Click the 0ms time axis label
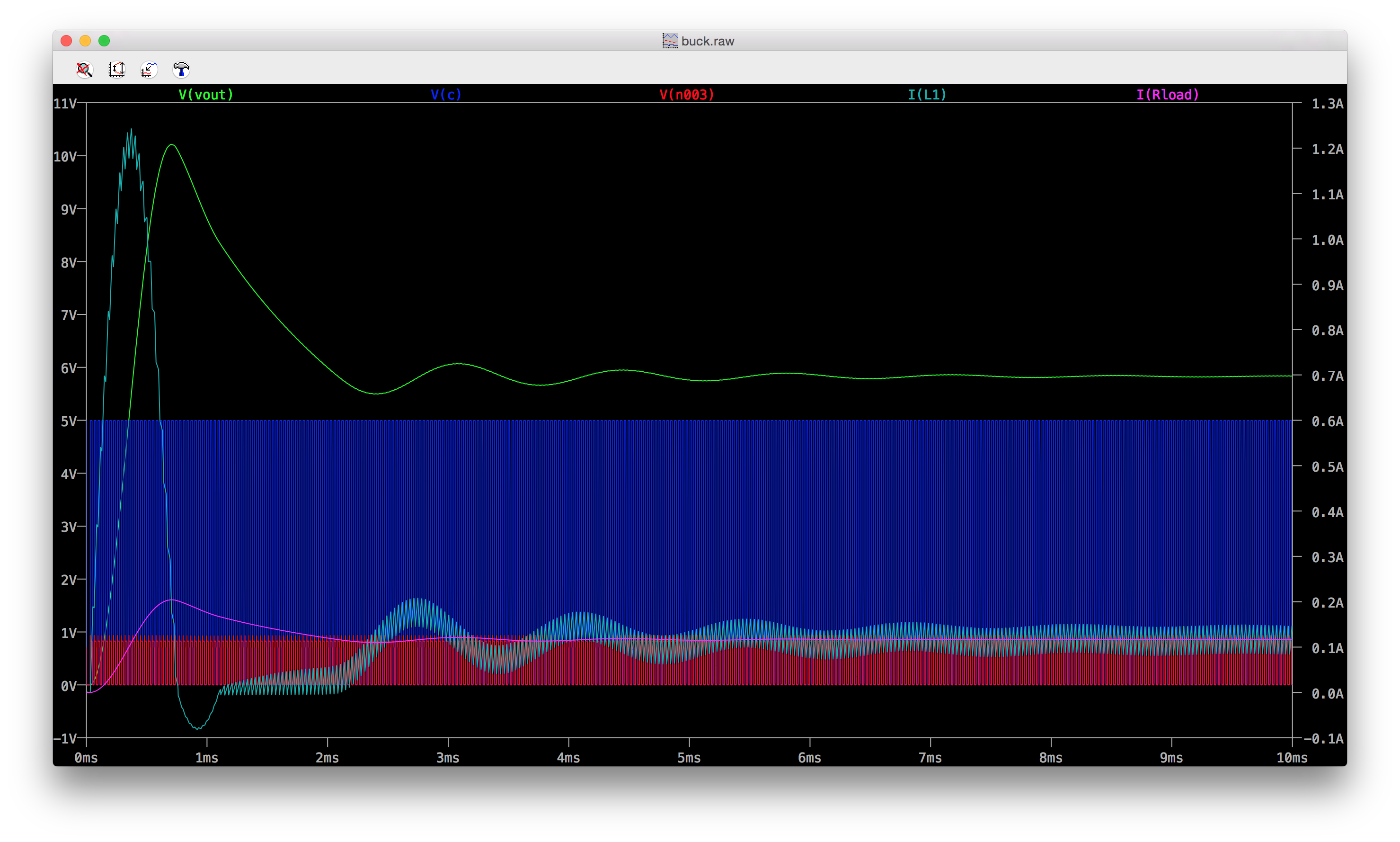 [x=86, y=758]
